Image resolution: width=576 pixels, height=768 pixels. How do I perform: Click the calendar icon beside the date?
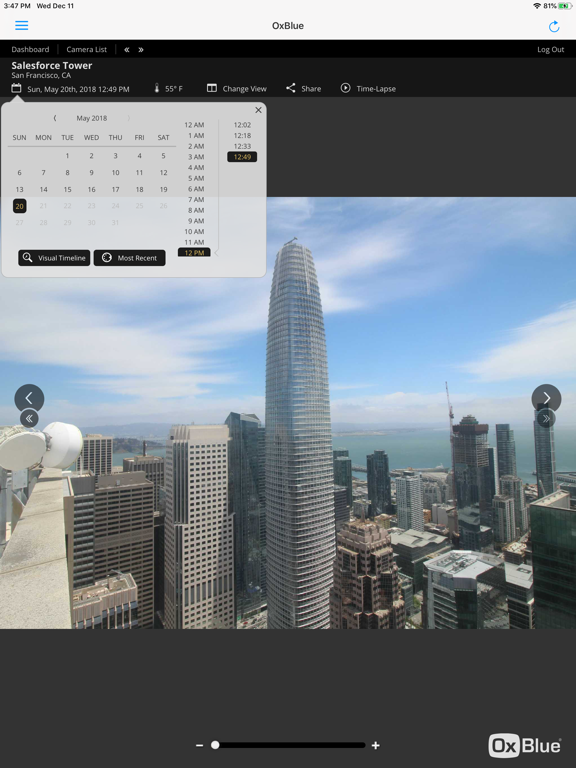pyautogui.click(x=16, y=88)
